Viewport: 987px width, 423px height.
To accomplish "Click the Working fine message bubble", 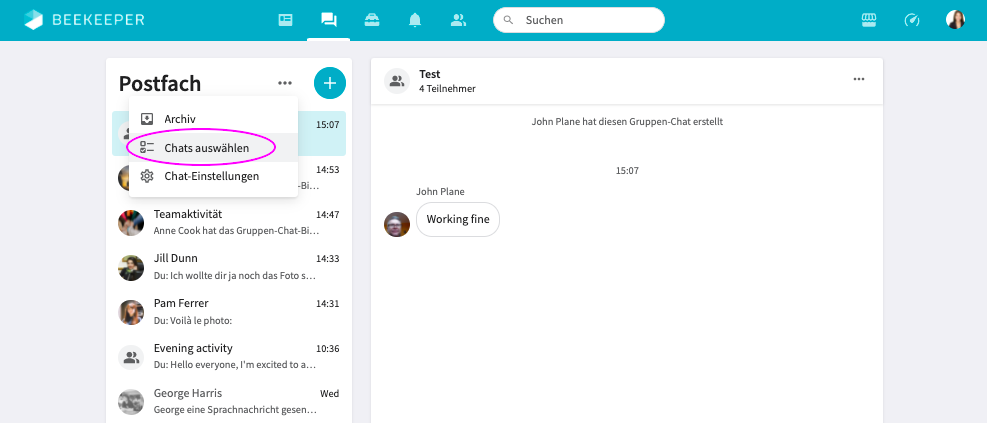I will pos(458,220).
